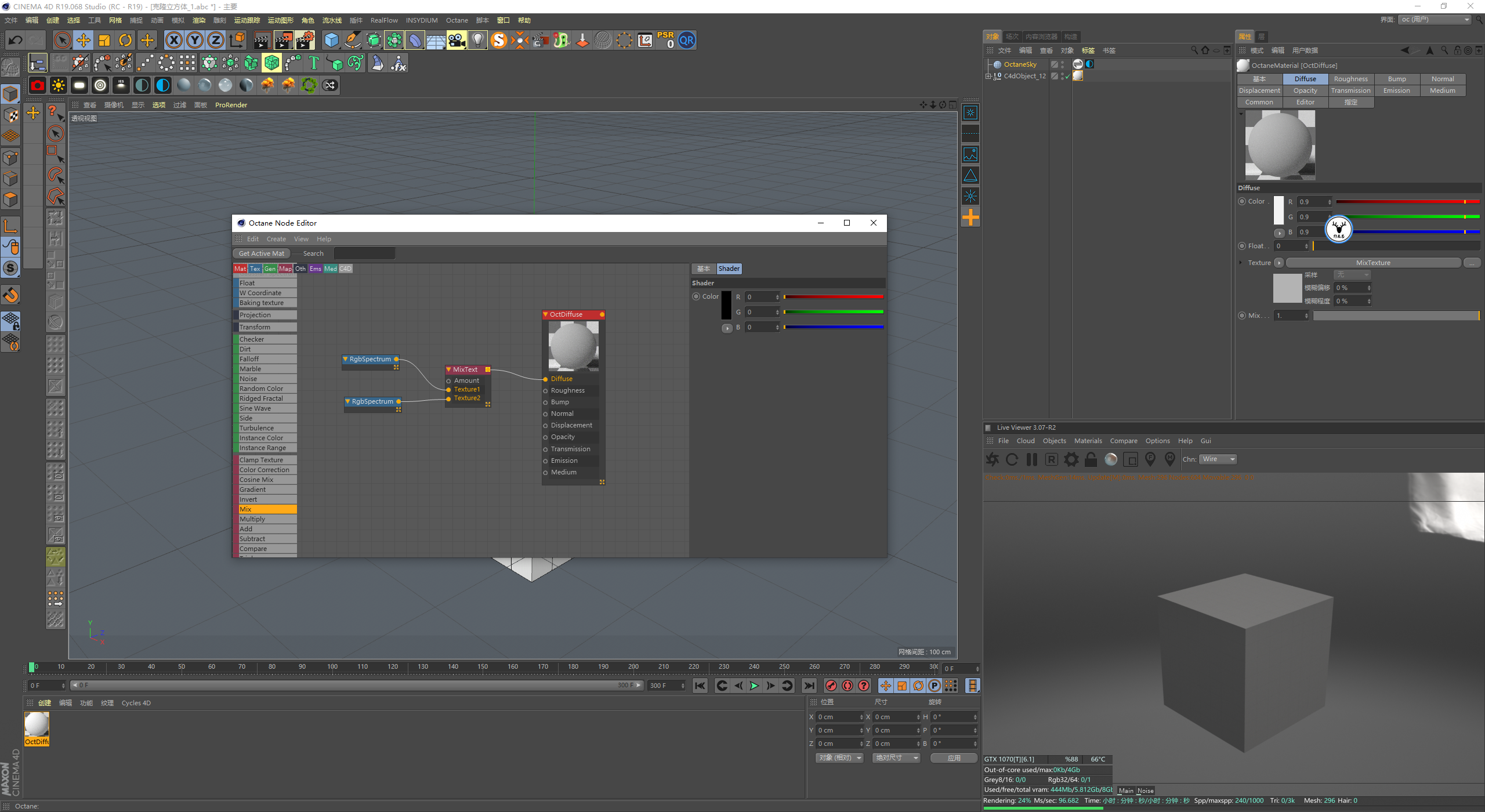The height and width of the screenshot is (812, 1485).
Task: Restart render in Live Viewer
Action: pos(1012,459)
